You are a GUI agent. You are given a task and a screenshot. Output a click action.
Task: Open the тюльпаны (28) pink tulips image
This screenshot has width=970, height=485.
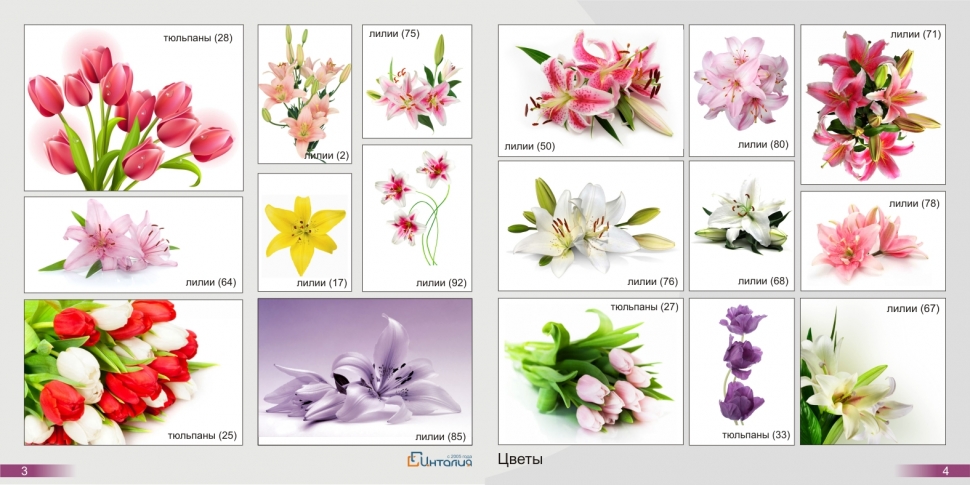[133, 108]
